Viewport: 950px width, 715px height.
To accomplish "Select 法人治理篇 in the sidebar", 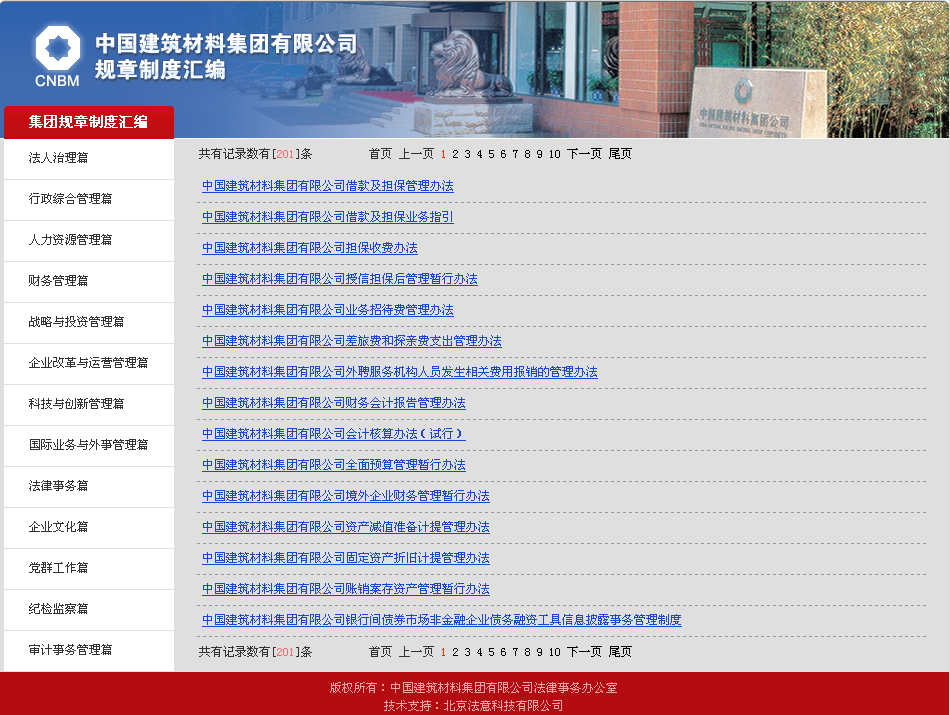I will click(58, 158).
